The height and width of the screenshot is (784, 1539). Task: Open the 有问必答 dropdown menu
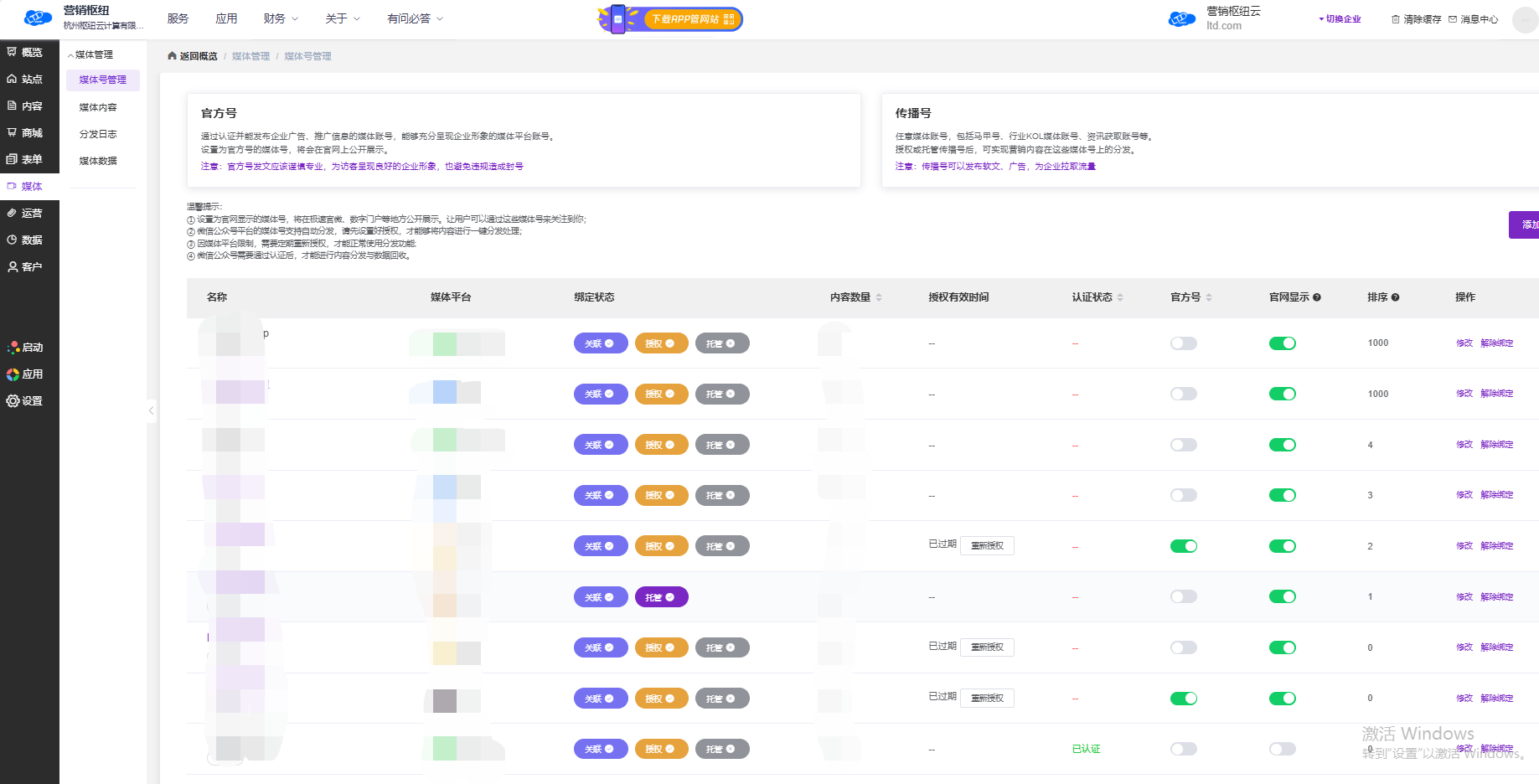tap(415, 18)
